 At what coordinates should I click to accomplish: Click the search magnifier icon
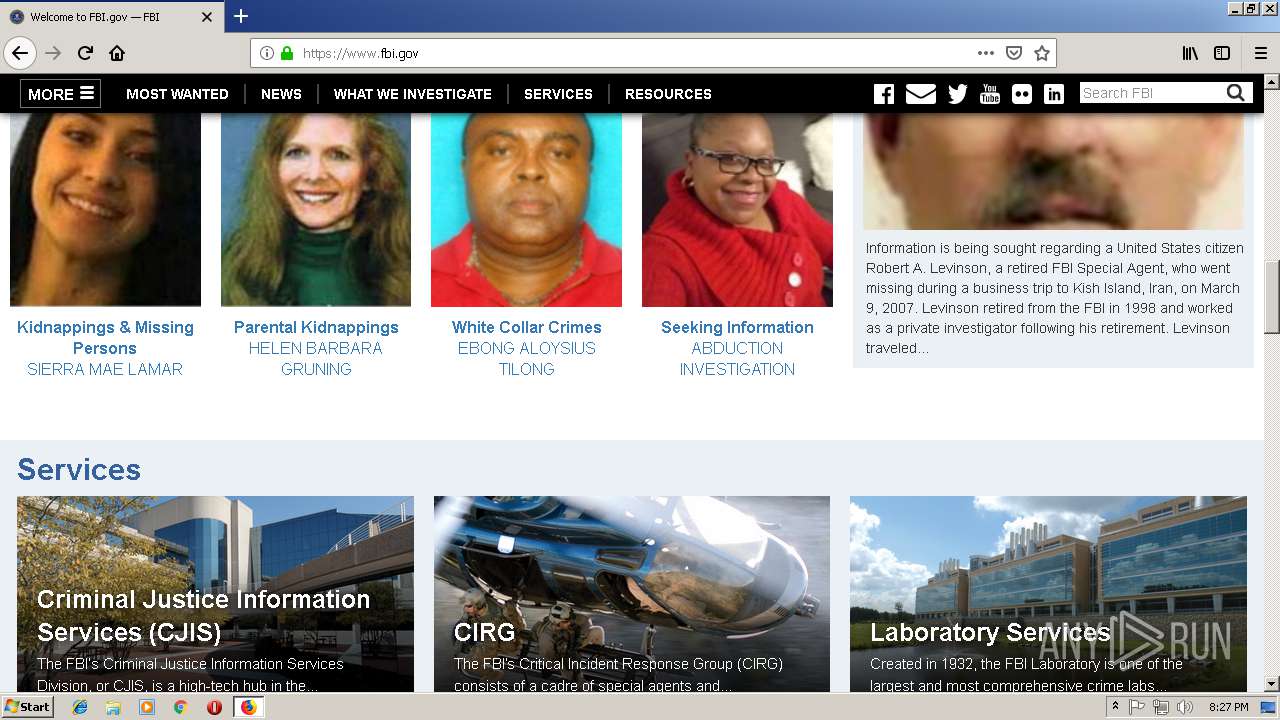(1236, 93)
